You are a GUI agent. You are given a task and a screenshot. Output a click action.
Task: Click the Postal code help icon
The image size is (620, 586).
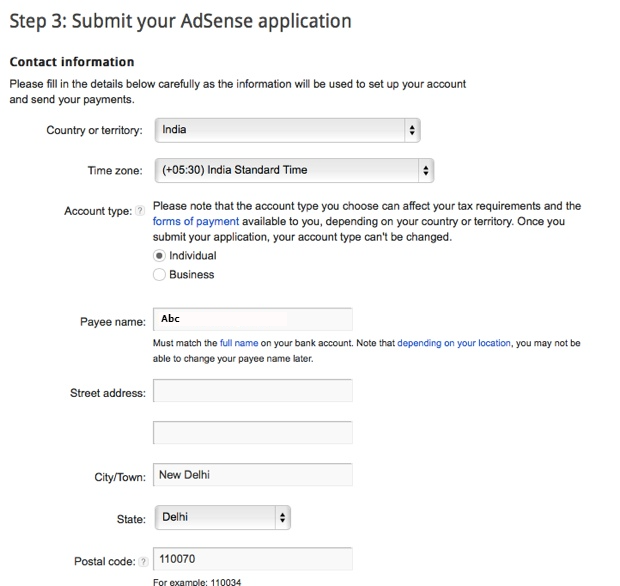144,561
